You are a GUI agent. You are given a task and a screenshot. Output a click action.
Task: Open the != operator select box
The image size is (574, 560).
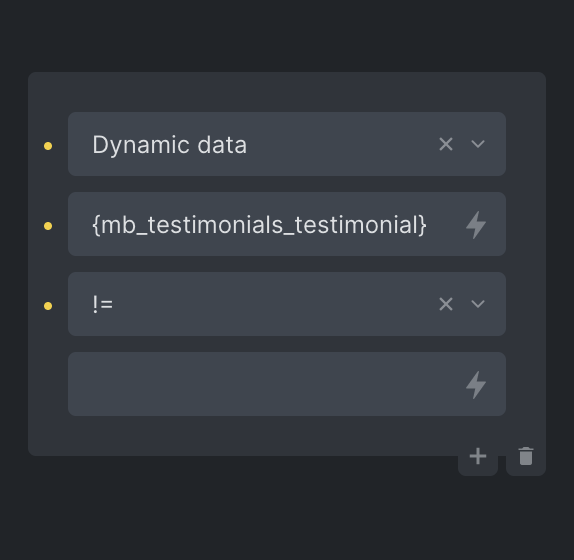coord(287,304)
